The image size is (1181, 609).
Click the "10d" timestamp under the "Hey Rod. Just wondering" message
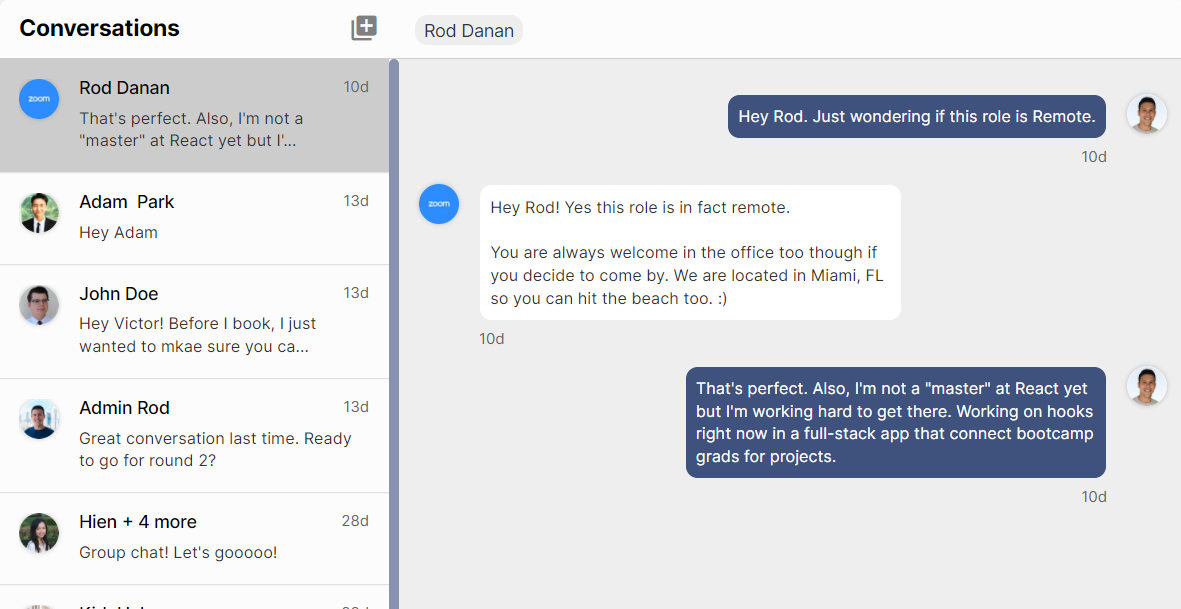[1094, 157]
